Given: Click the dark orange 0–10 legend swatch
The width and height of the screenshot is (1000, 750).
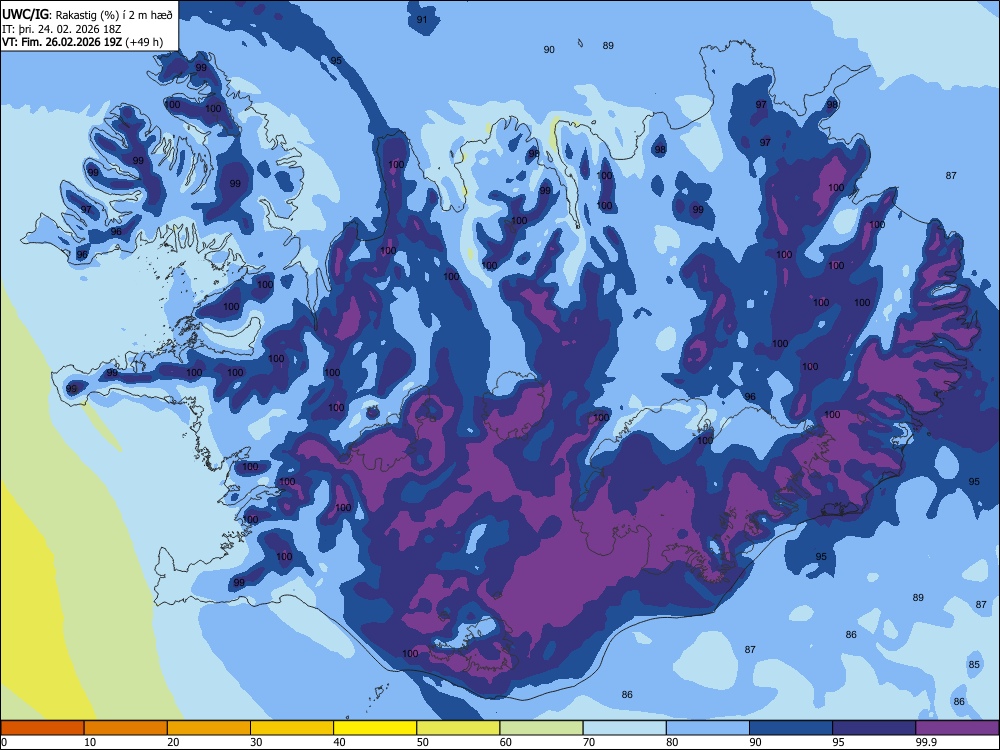Looking at the screenshot, I should click(42, 728).
